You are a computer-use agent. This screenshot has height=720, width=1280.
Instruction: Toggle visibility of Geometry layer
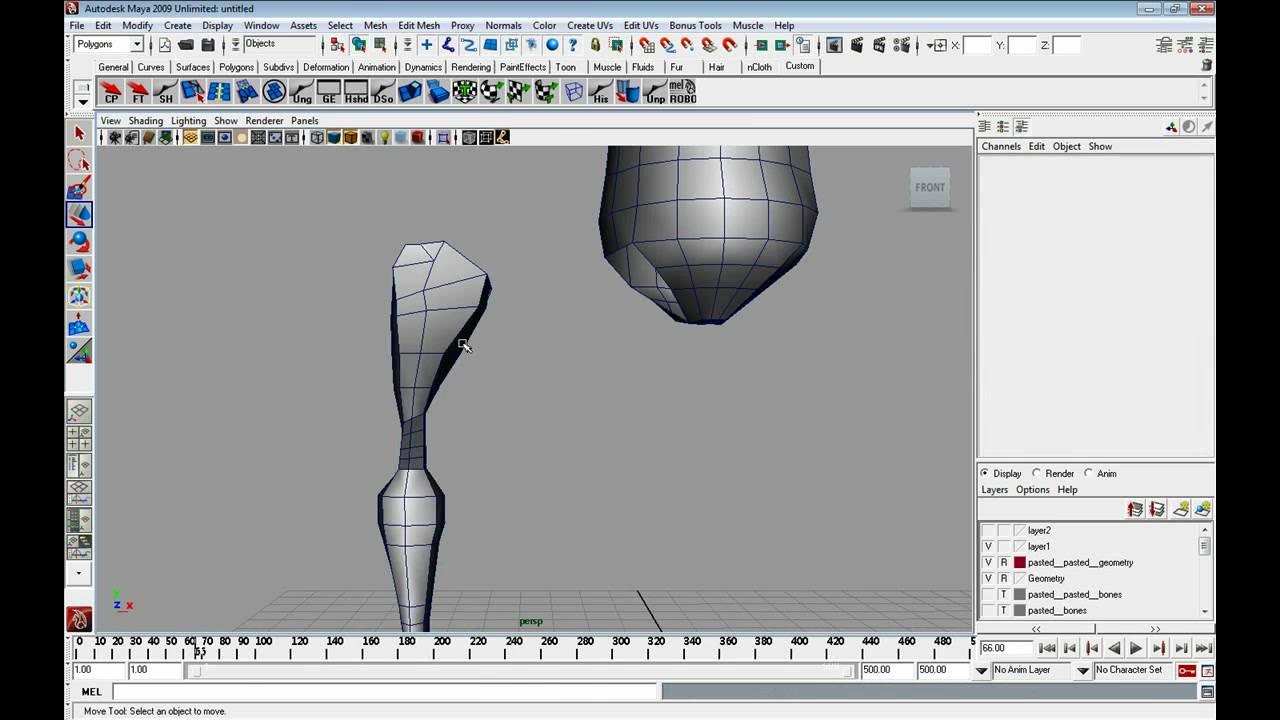tap(988, 579)
